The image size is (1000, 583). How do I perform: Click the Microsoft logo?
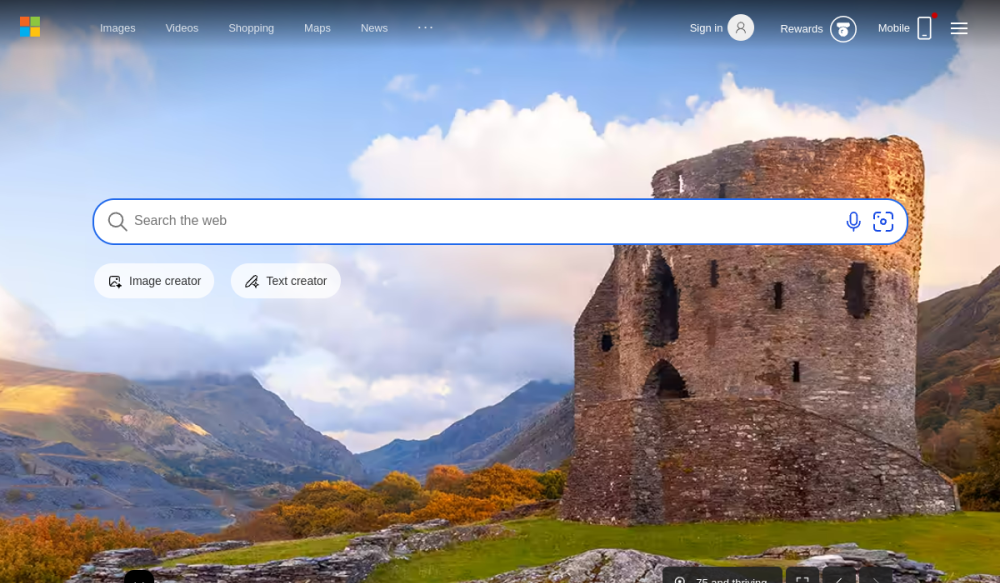pyautogui.click(x=30, y=27)
